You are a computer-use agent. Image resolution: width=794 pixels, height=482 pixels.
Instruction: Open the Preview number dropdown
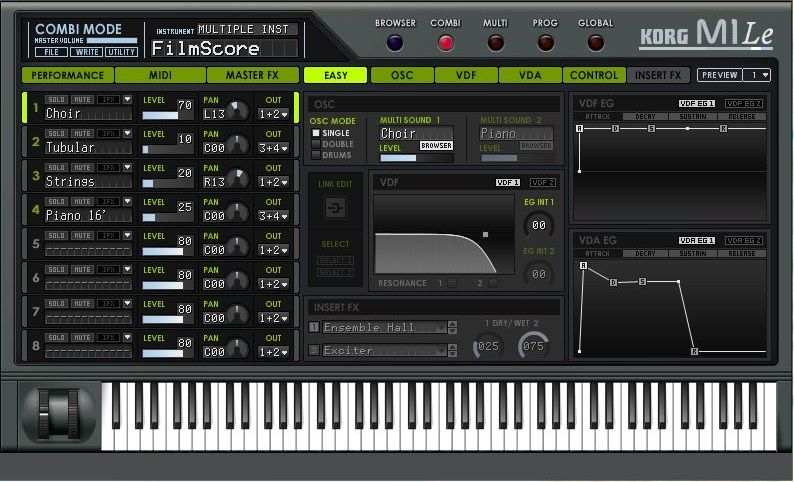click(757, 75)
